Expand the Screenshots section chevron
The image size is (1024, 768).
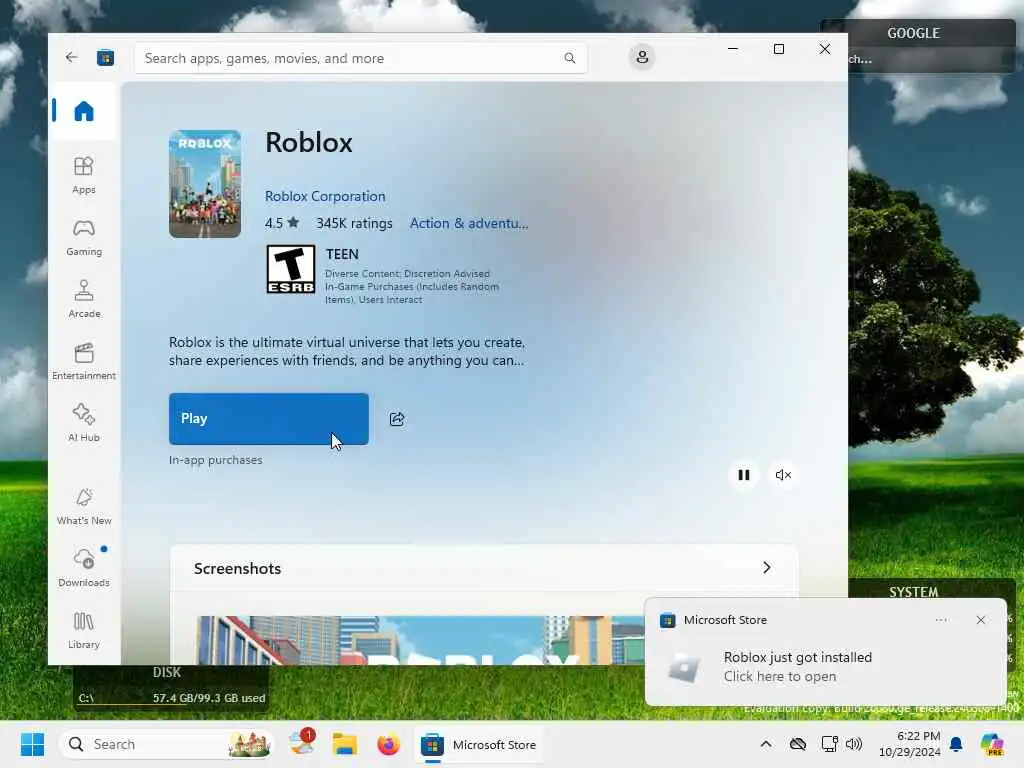click(767, 568)
